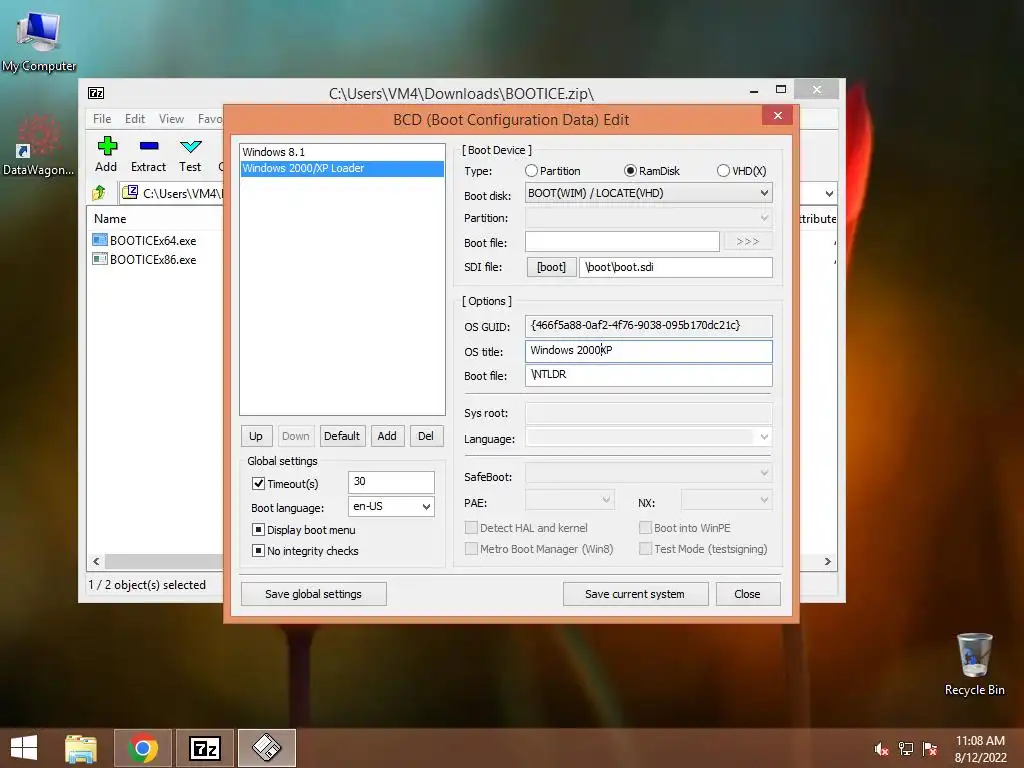Open the File menu in 7-Zip
The height and width of the screenshot is (768, 1024).
coord(102,119)
